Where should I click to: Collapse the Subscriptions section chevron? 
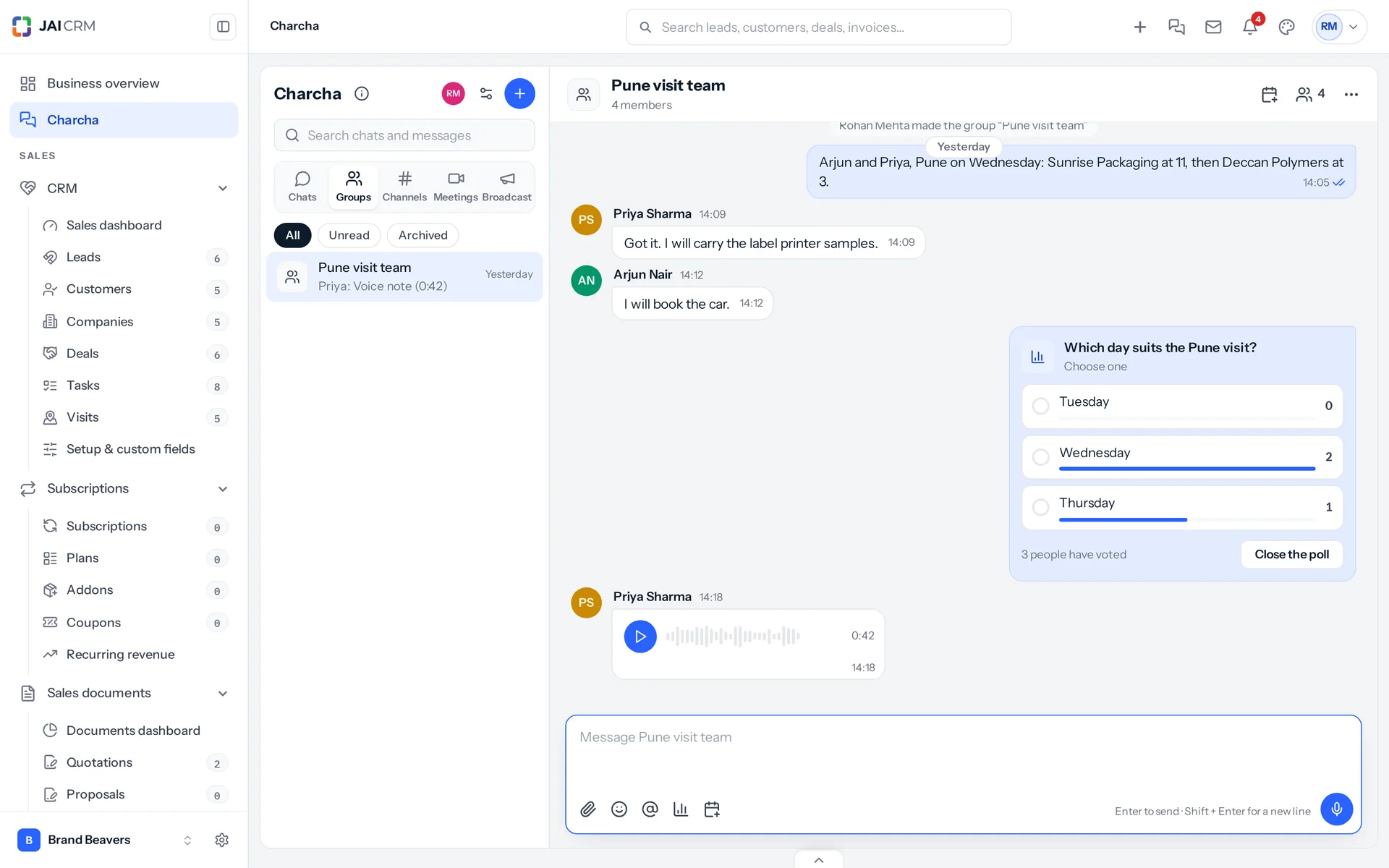coord(223,489)
